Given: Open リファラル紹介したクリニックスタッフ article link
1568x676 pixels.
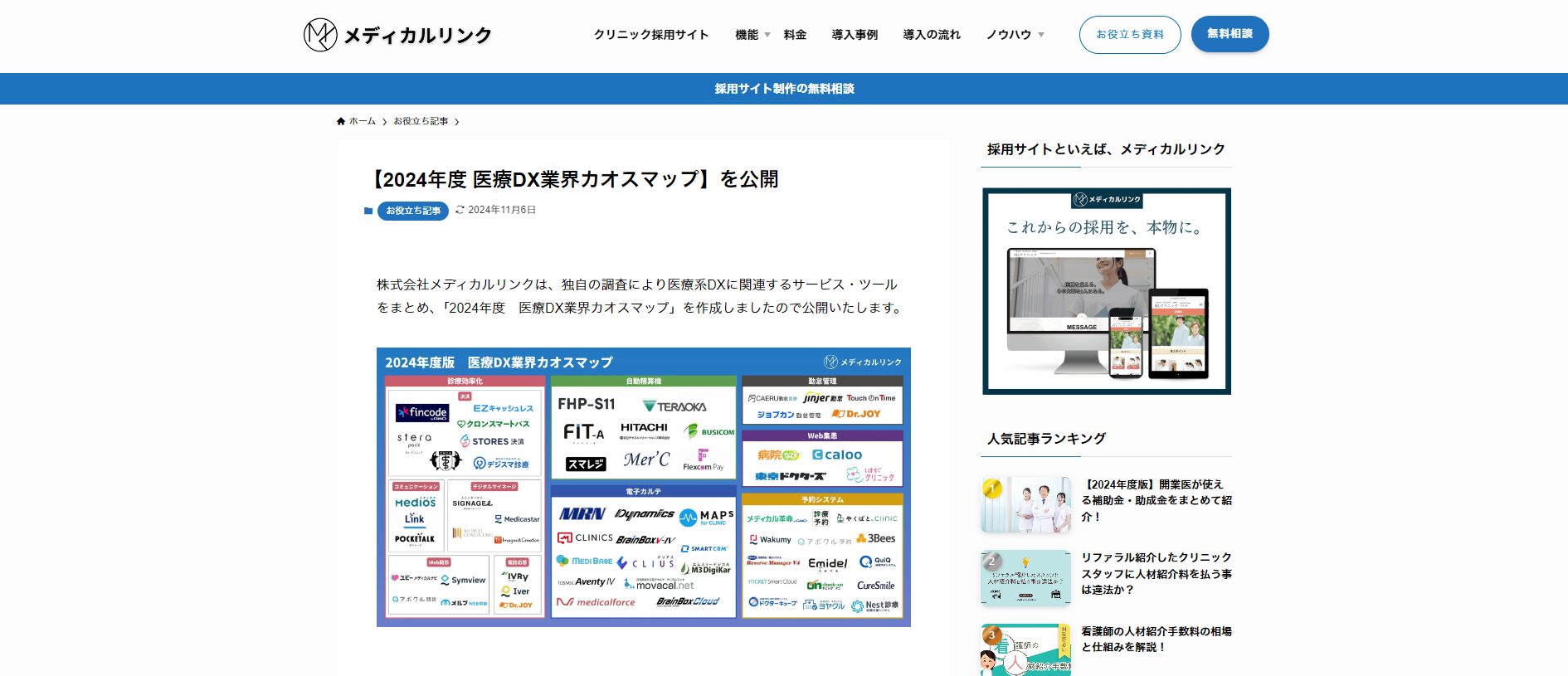Looking at the screenshot, I should click(1157, 573).
